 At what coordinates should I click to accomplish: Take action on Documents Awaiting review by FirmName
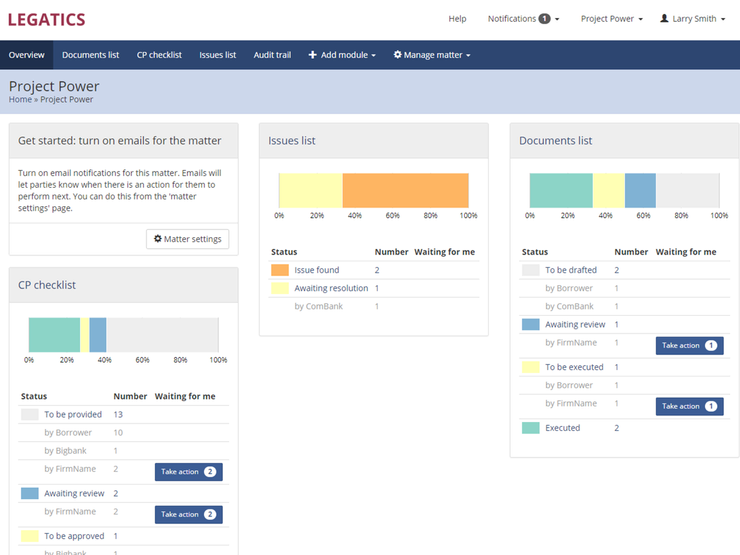[690, 345]
